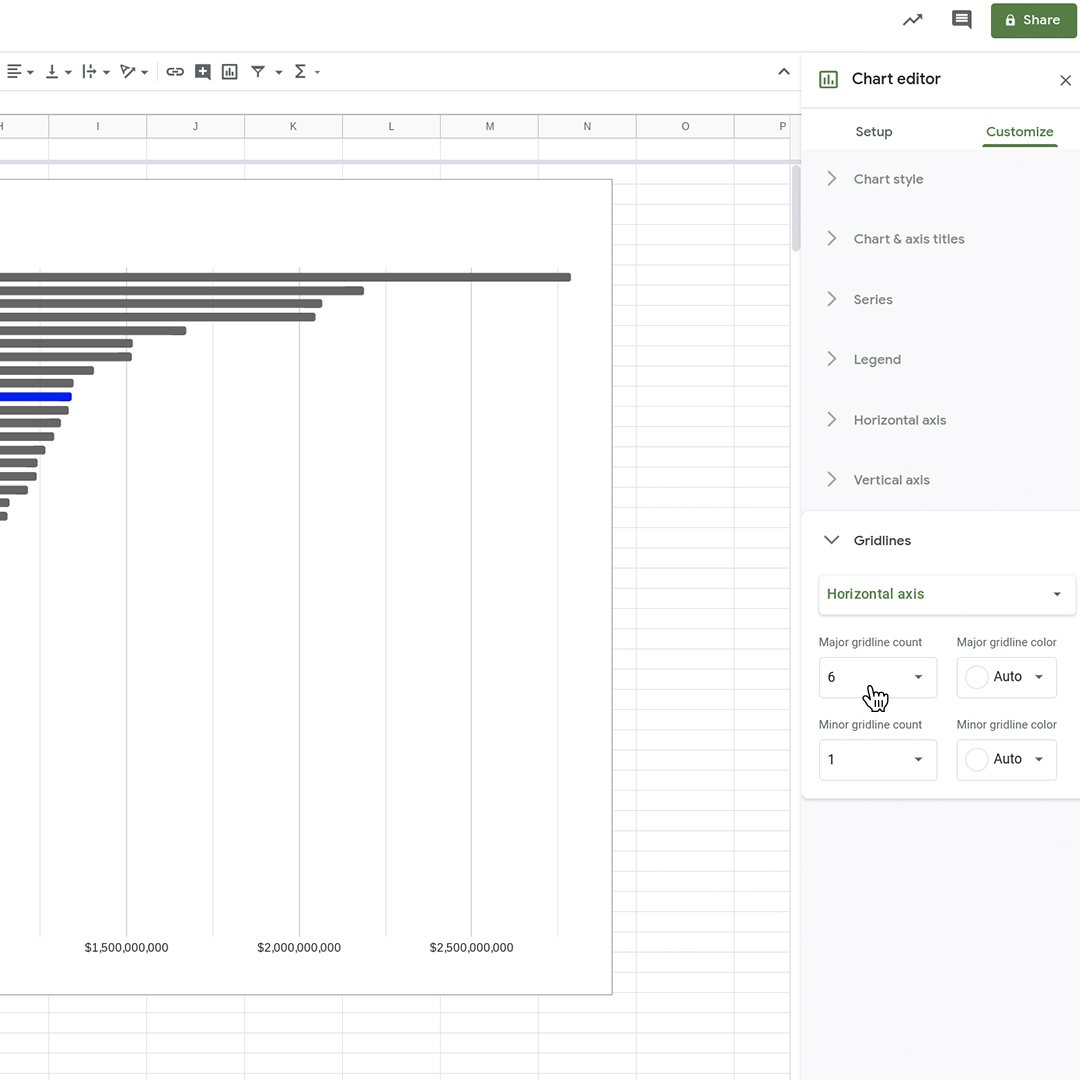Open the Major gridline color picker

point(1006,677)
